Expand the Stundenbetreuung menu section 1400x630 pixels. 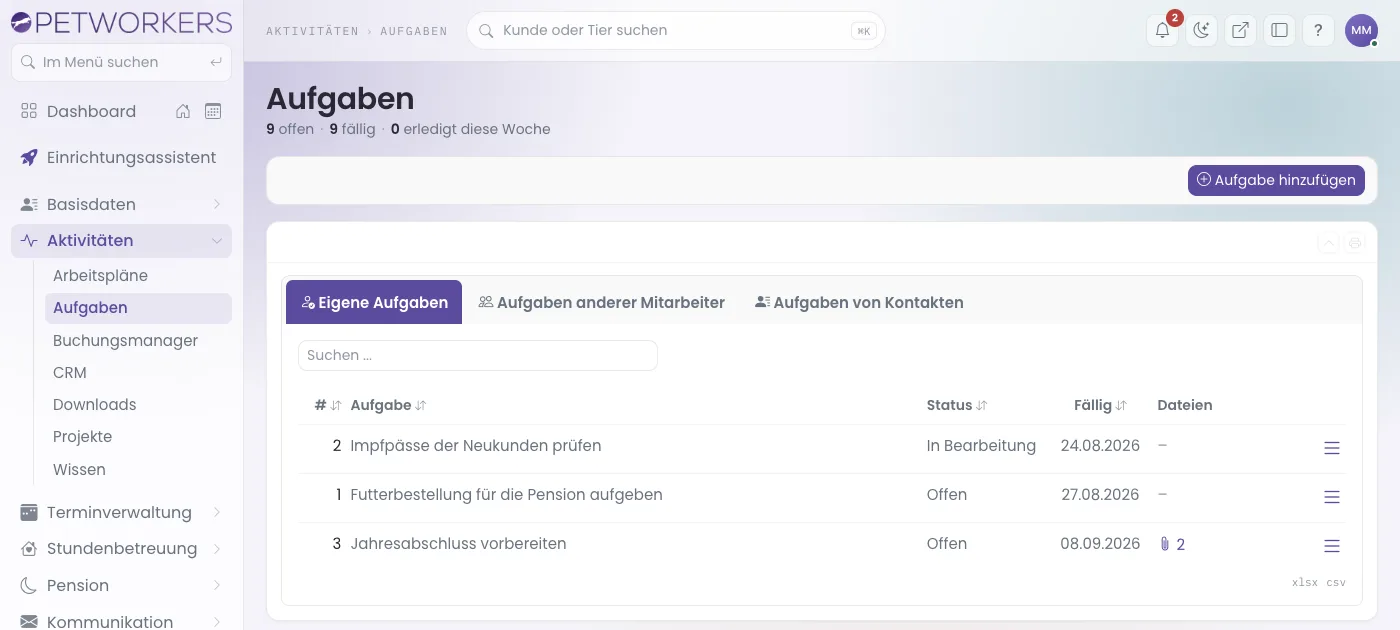tap(121, 548)
